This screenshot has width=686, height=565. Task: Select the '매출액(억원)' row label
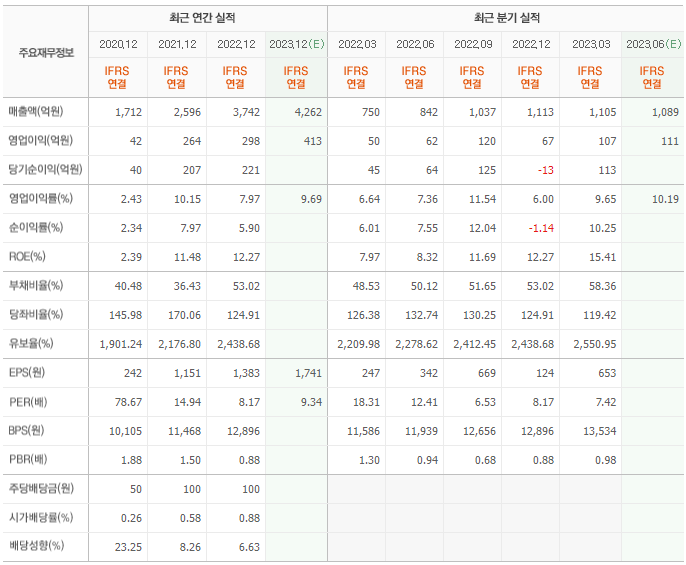[36, 112]
